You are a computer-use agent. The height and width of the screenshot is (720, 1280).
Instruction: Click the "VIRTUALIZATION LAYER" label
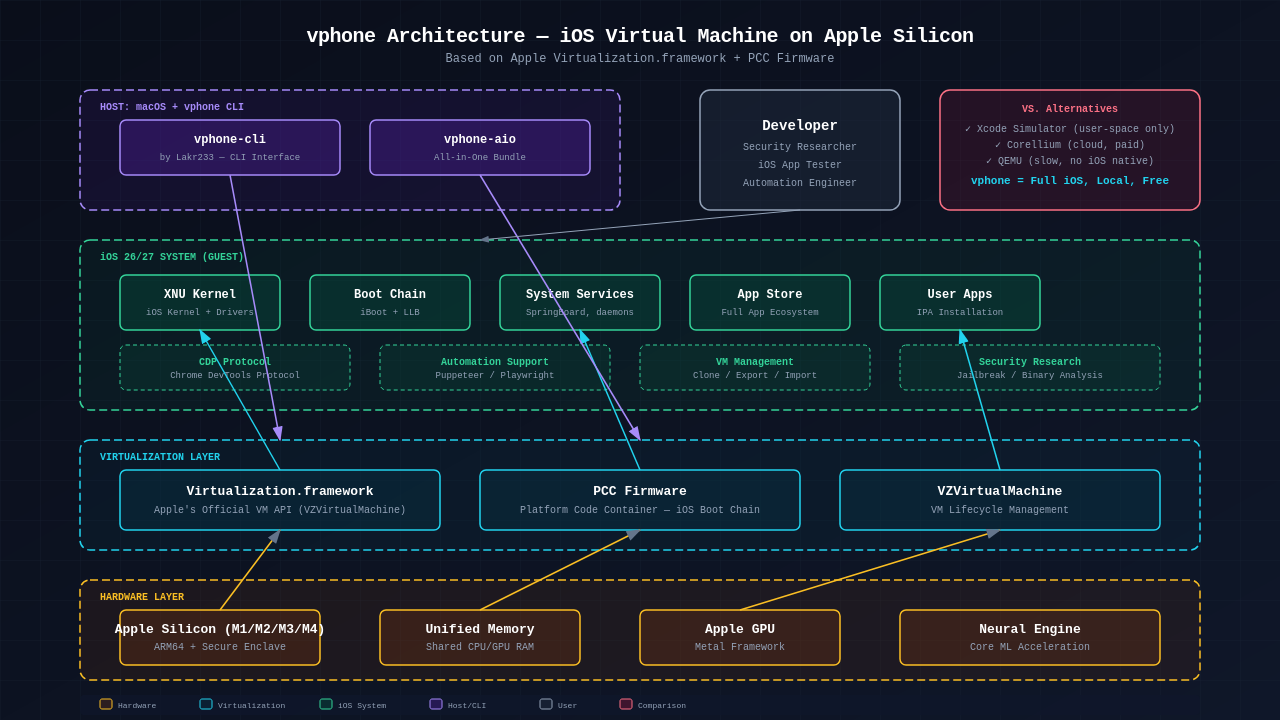(160, 457)
